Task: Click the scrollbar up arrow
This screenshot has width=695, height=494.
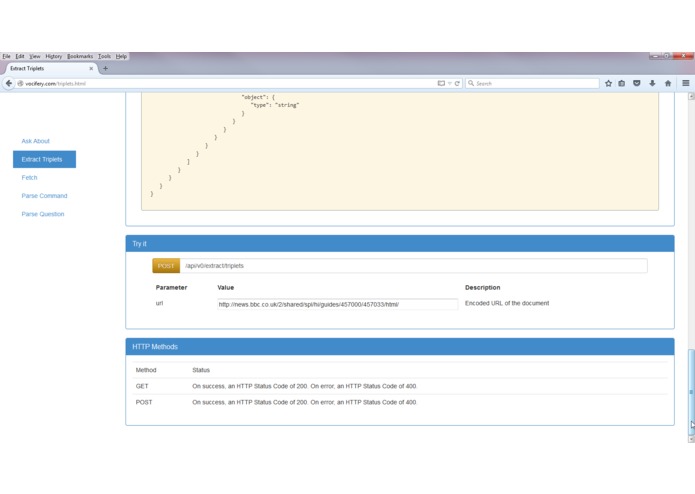Action: (691, 96)
